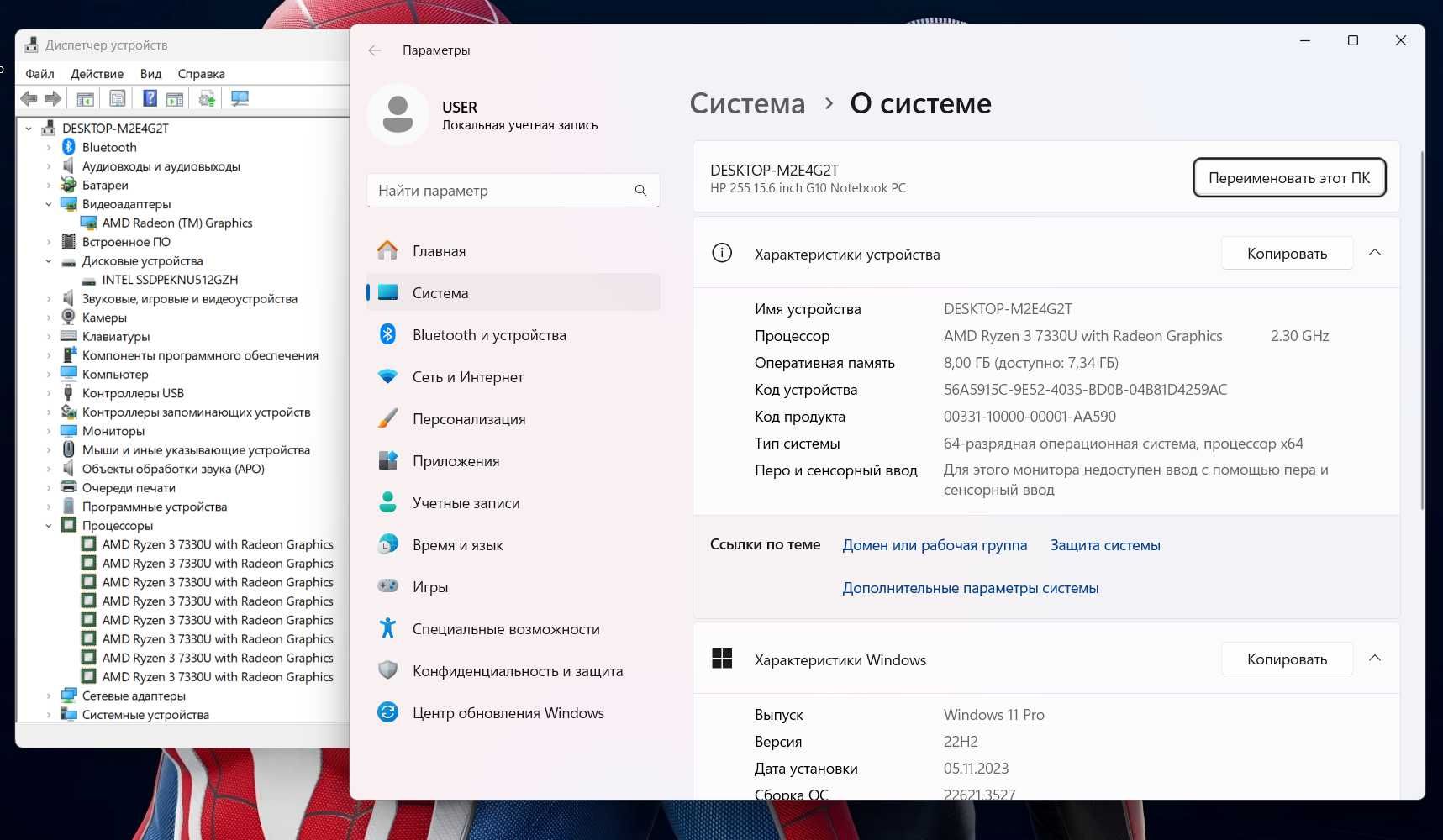
Task: Click the USER account avatar picture
Action: click(x=398, y=114)
